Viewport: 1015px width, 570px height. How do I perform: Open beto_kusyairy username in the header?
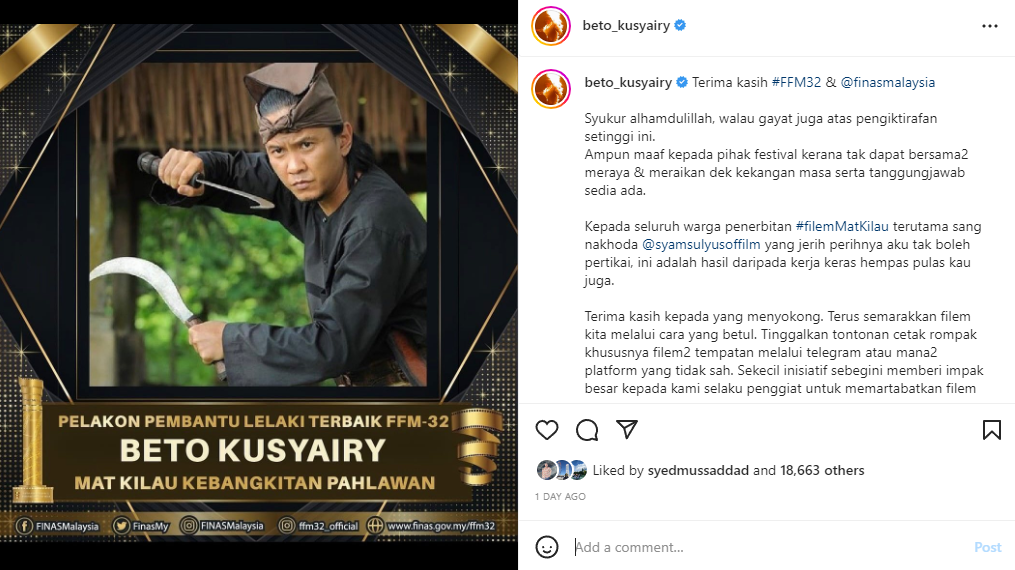click(x=626, y=25)
